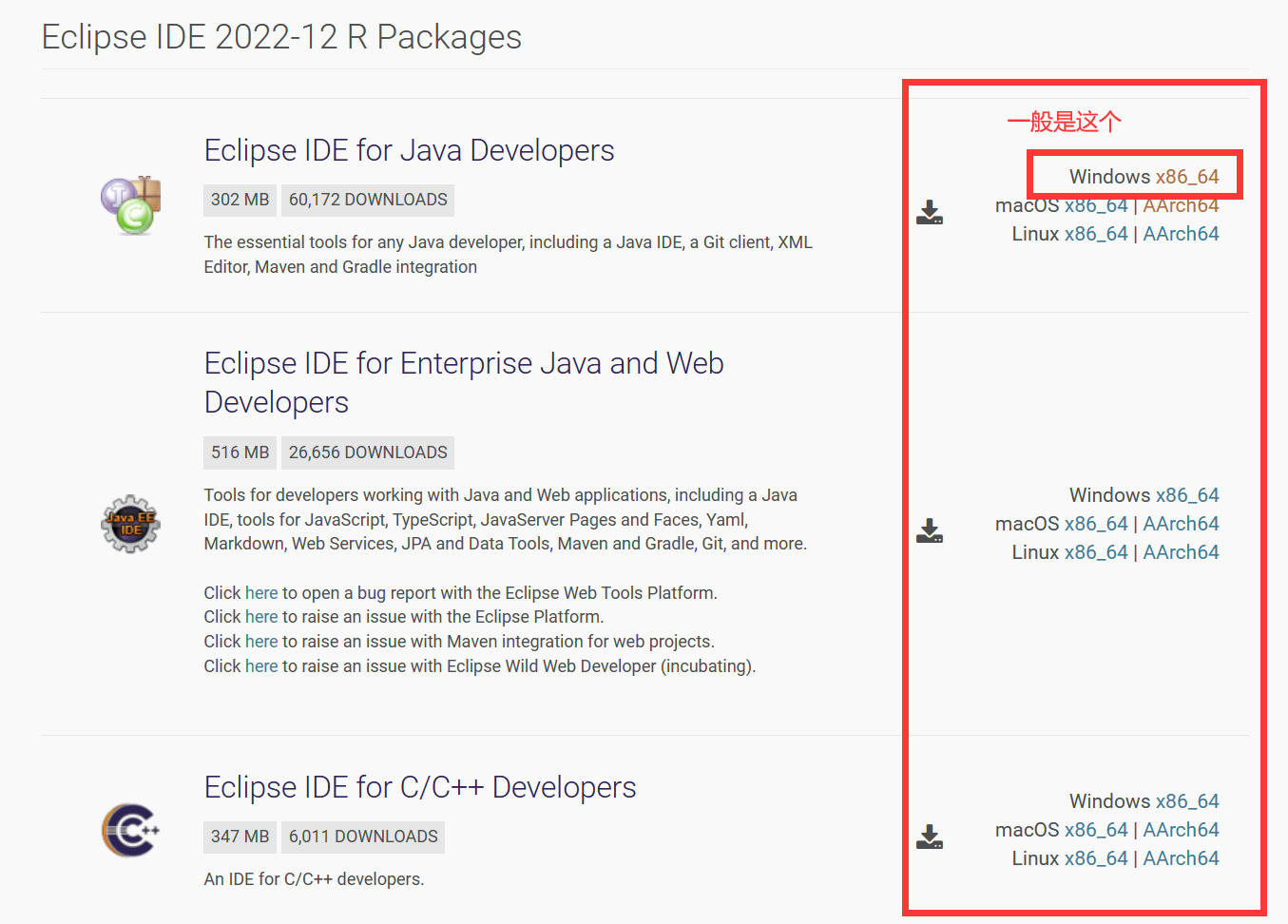
Task: Click 'here' for Maven integration web projects issue
Action: tap(261, 642)
